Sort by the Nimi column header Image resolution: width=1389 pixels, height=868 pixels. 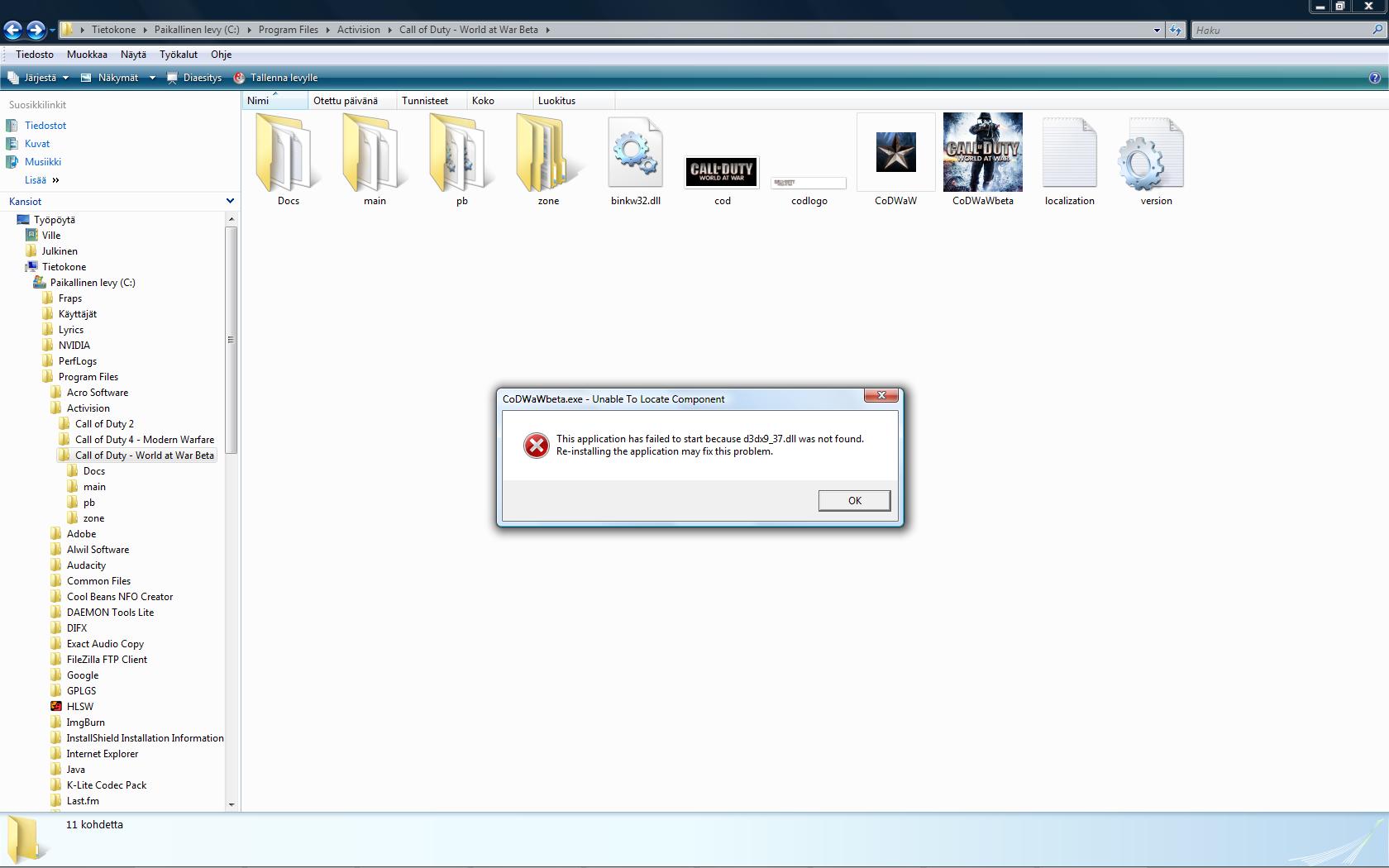pyautogui.click(x=275, y=100)
